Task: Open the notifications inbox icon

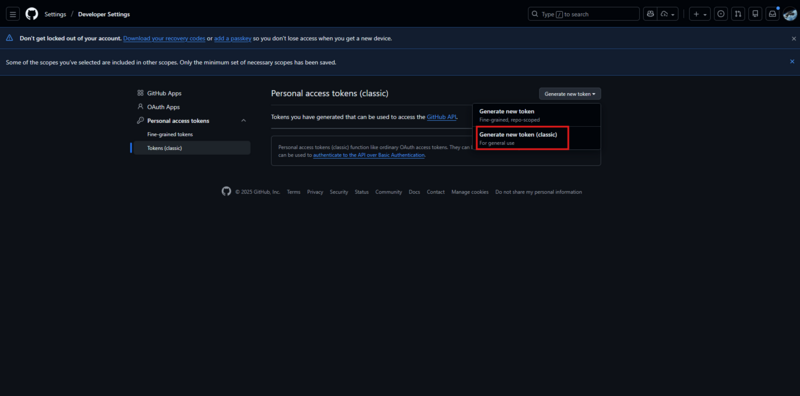Action: [x=772, y=14]
